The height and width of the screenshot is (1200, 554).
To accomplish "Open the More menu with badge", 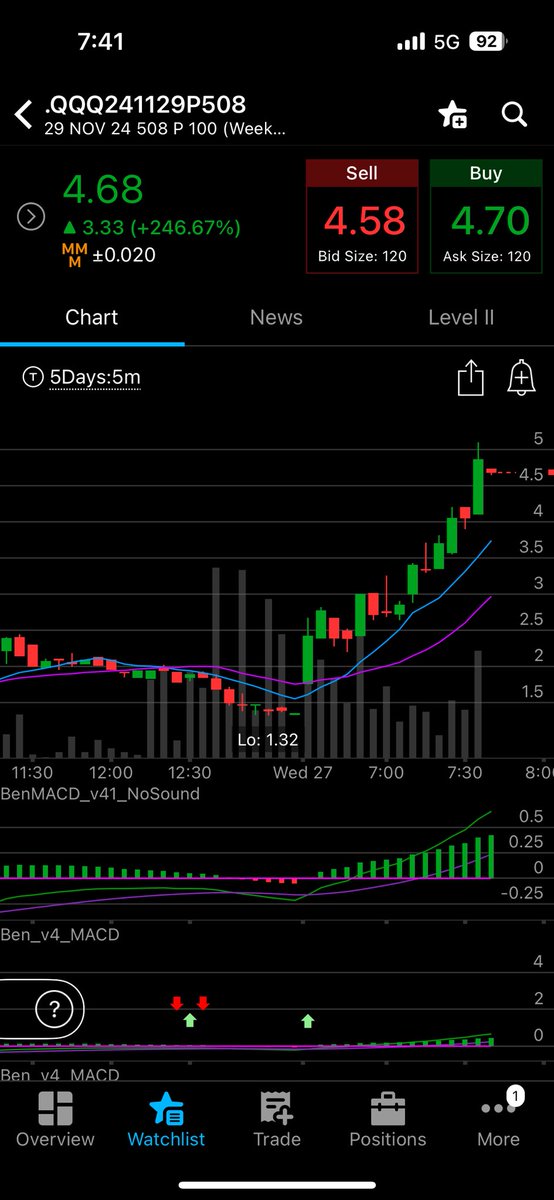I will (498, 1119).
